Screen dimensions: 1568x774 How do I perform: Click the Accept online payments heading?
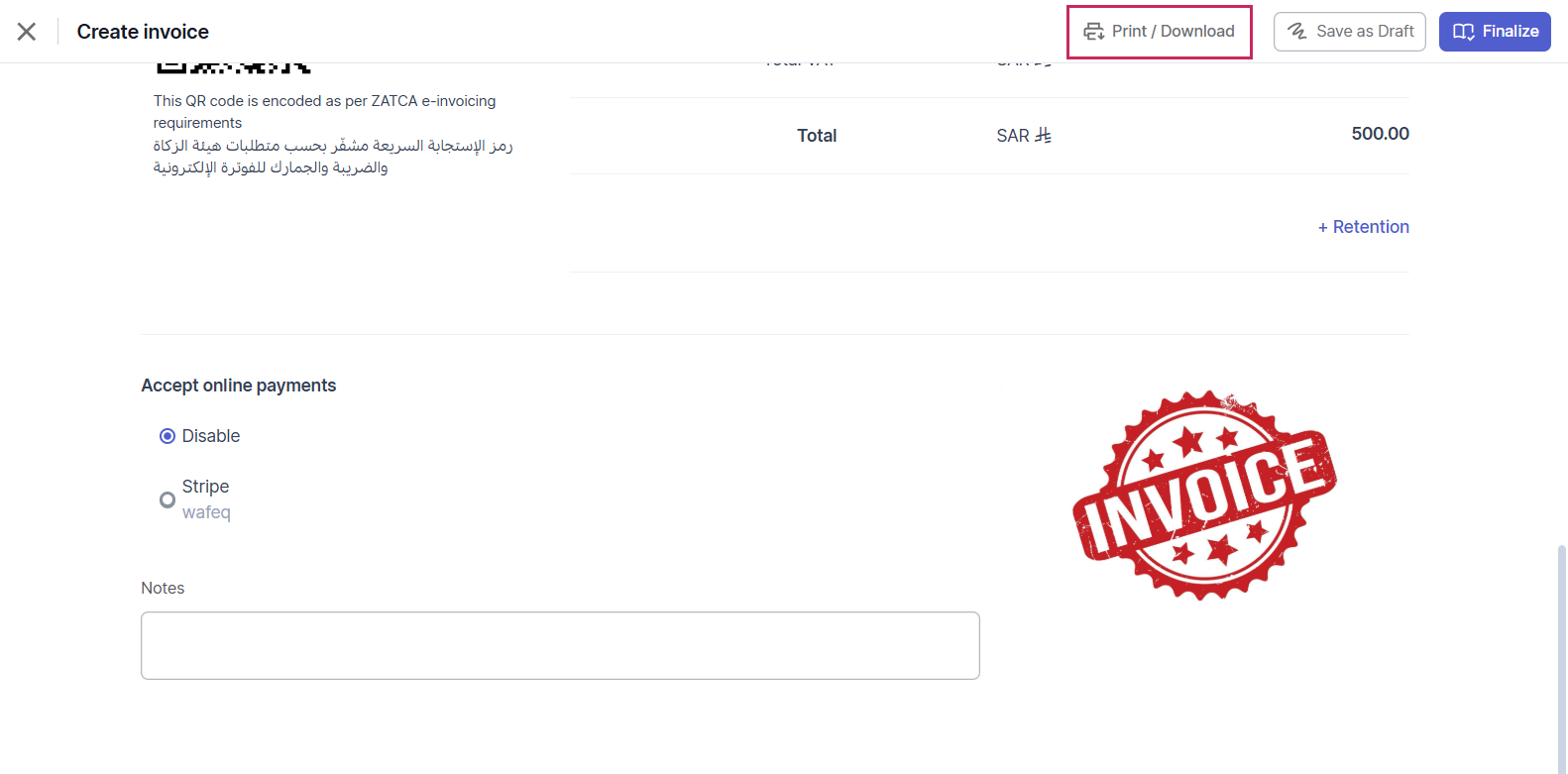point(238,386)
